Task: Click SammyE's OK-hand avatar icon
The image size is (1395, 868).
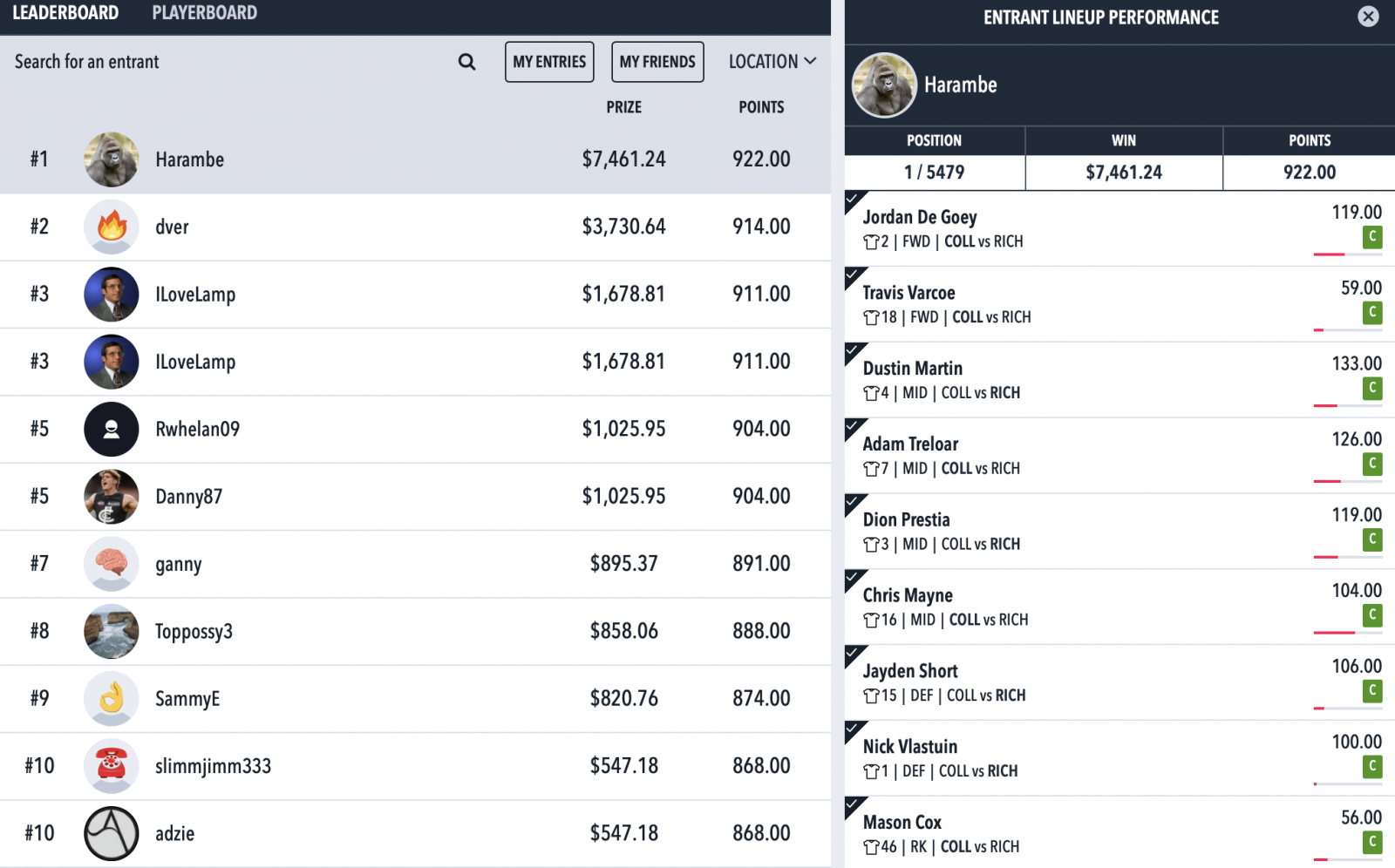Action: [112, 699]
